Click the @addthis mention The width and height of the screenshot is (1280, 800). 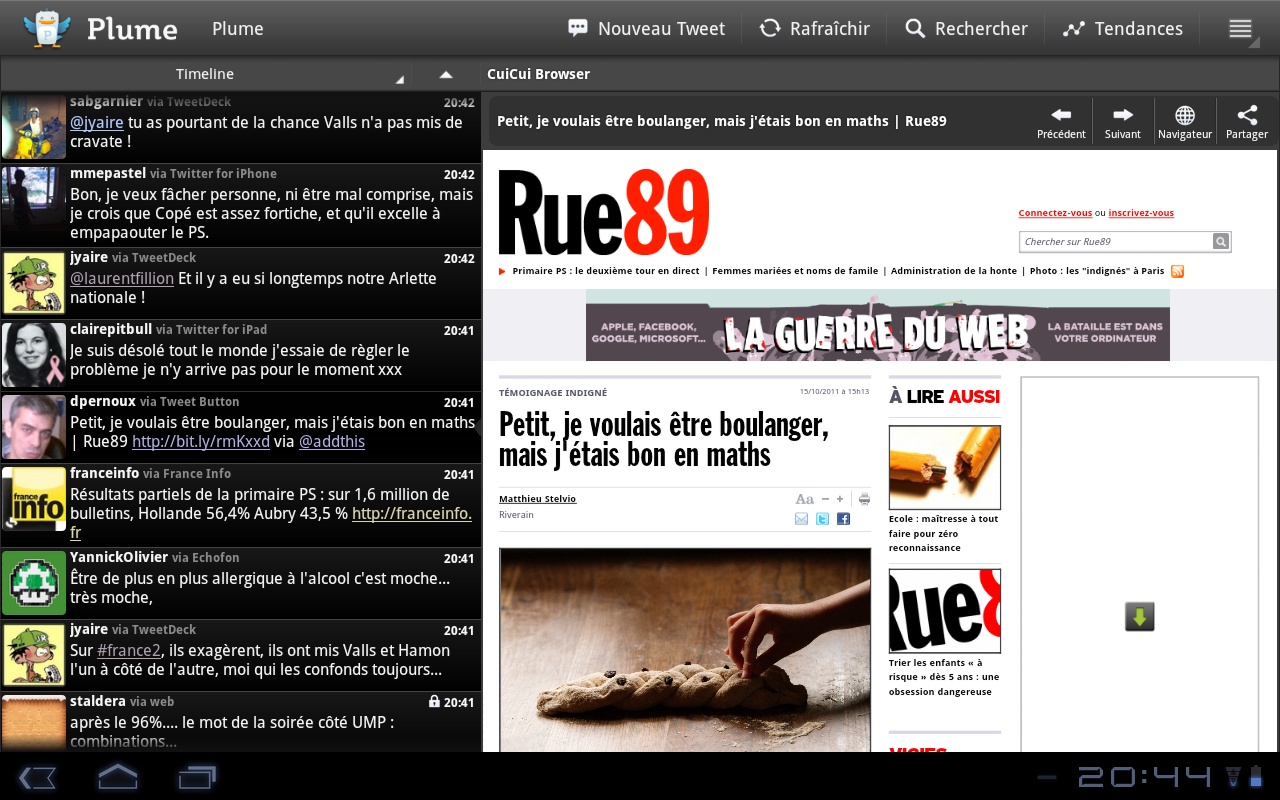click(332, 441)
